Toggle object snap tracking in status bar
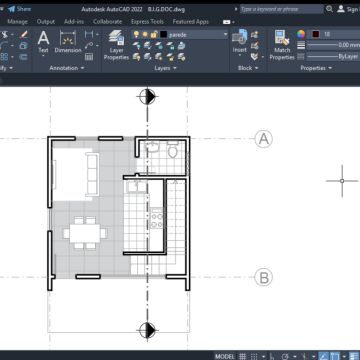This screenshot has width=360, height=360. [x=322, y=356]
